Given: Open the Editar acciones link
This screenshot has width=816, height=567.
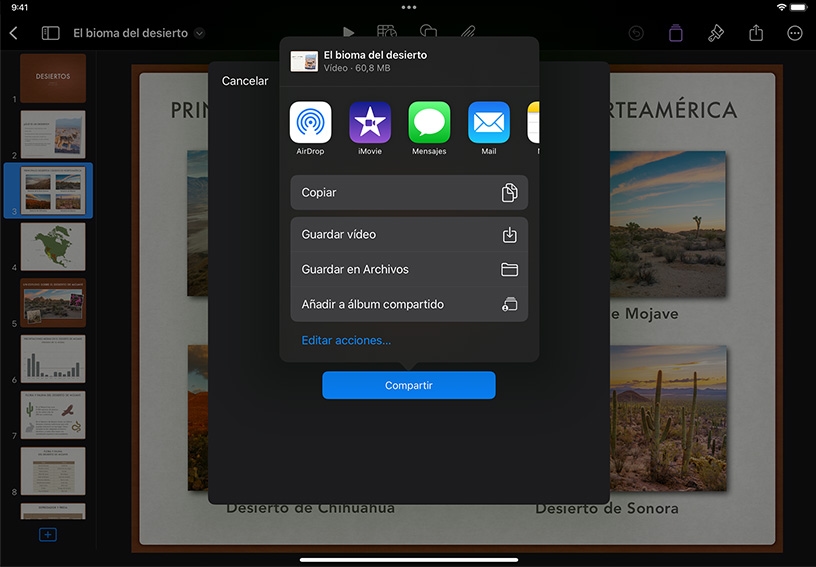Looking at the screenshot, I should click(346, 340).
